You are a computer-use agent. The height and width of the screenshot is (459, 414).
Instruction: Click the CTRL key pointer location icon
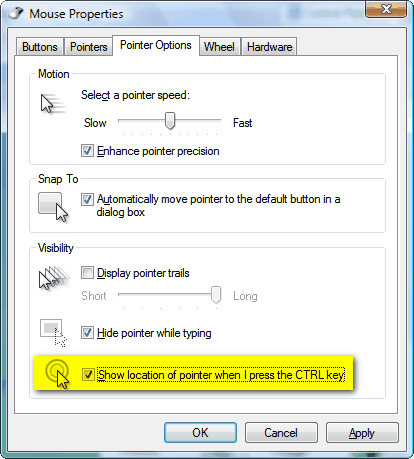click(x=58, y=374)
